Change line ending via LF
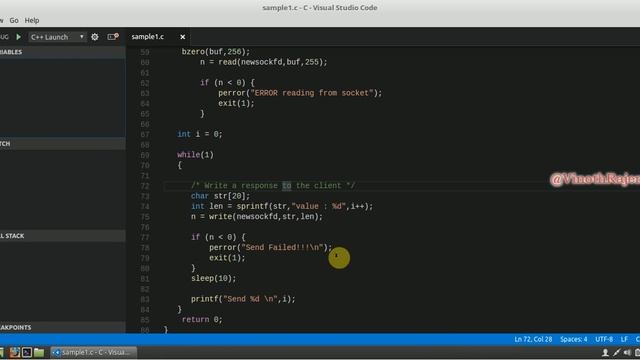This screenshot has height=360, width=640. pyautogui.click(x=624, y=339)
